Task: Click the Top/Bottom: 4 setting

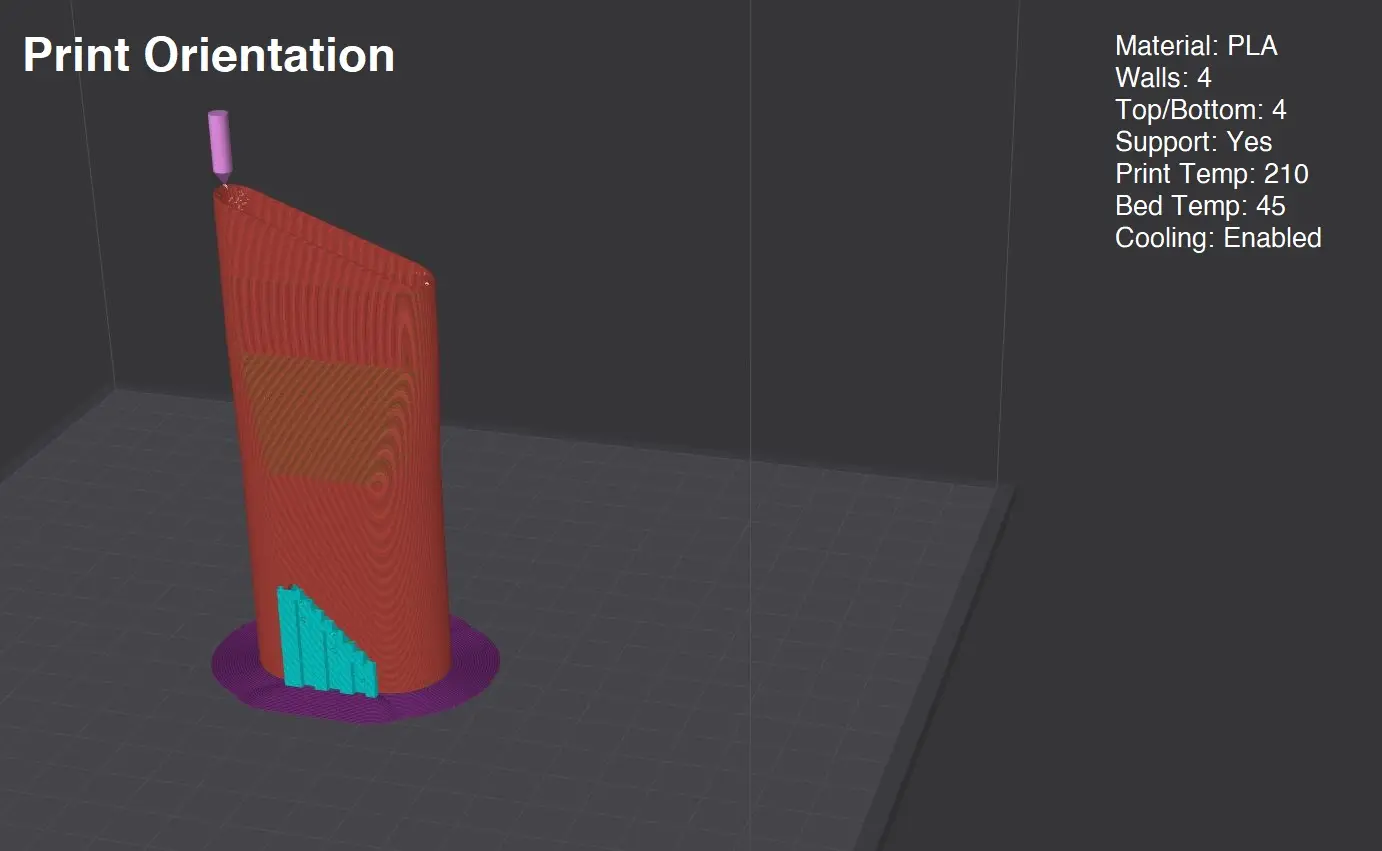Action: 1200,110
